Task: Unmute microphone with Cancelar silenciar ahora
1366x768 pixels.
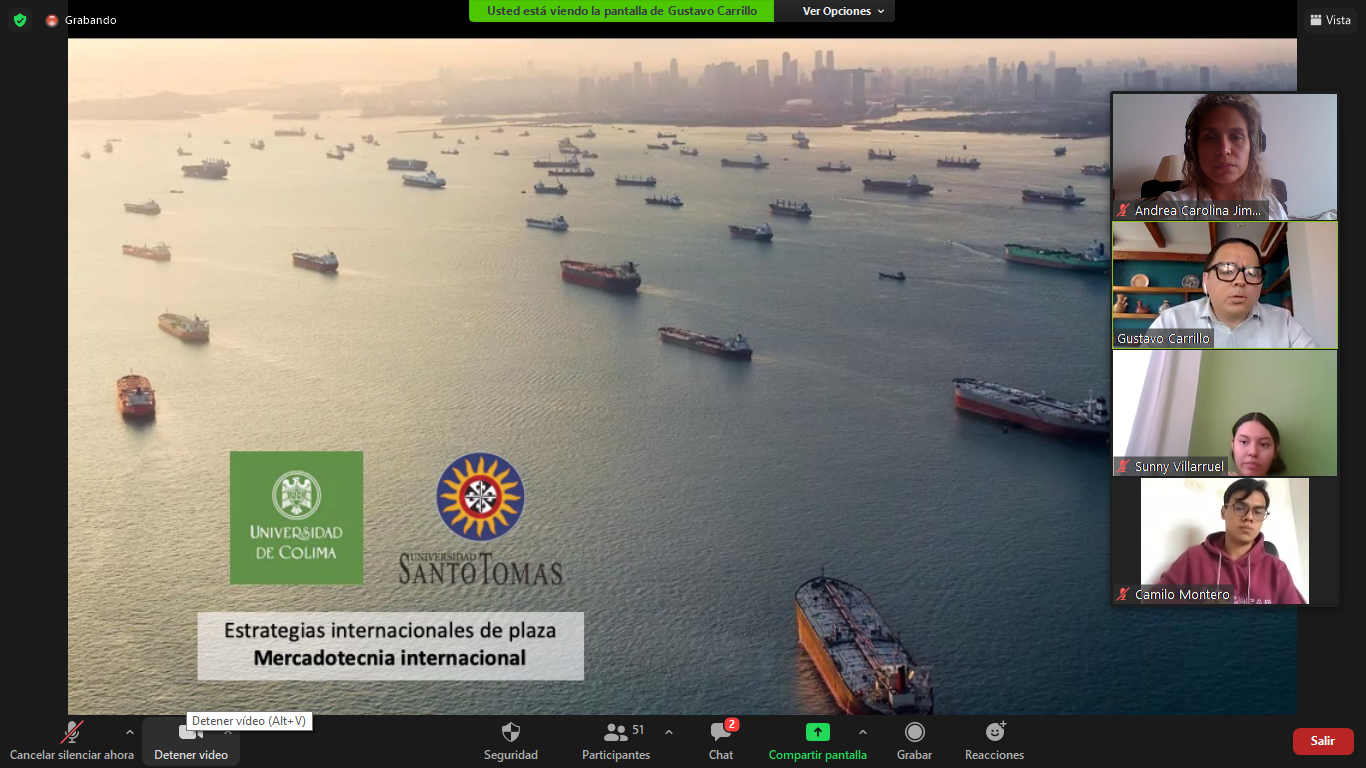Action: [x=71, y=741]
